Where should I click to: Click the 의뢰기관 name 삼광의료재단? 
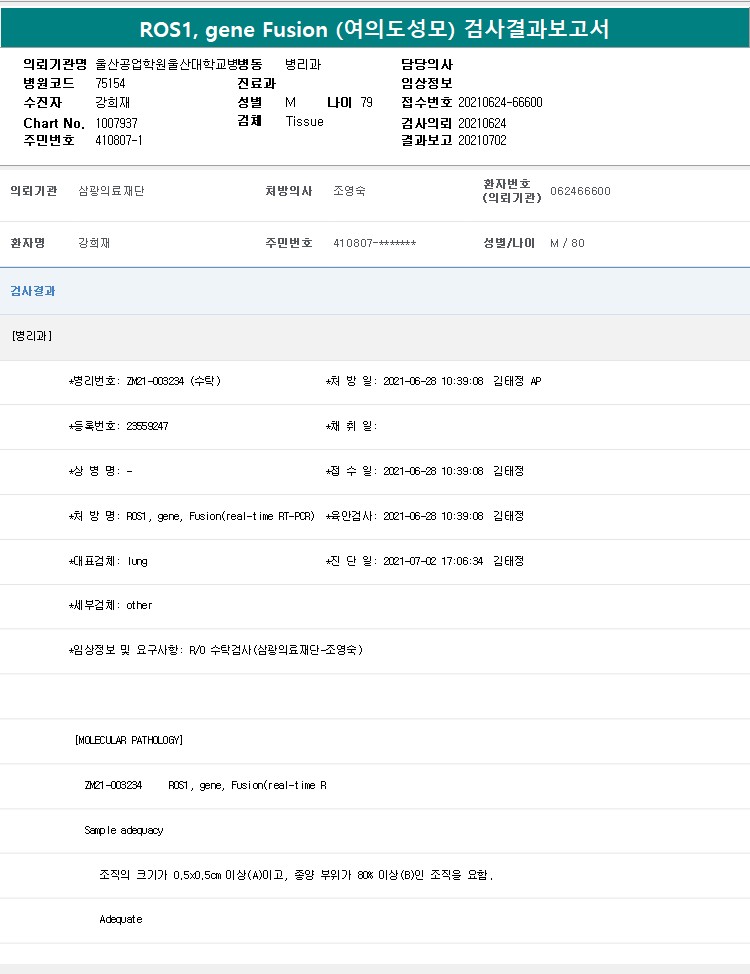[x=111, y=191]
